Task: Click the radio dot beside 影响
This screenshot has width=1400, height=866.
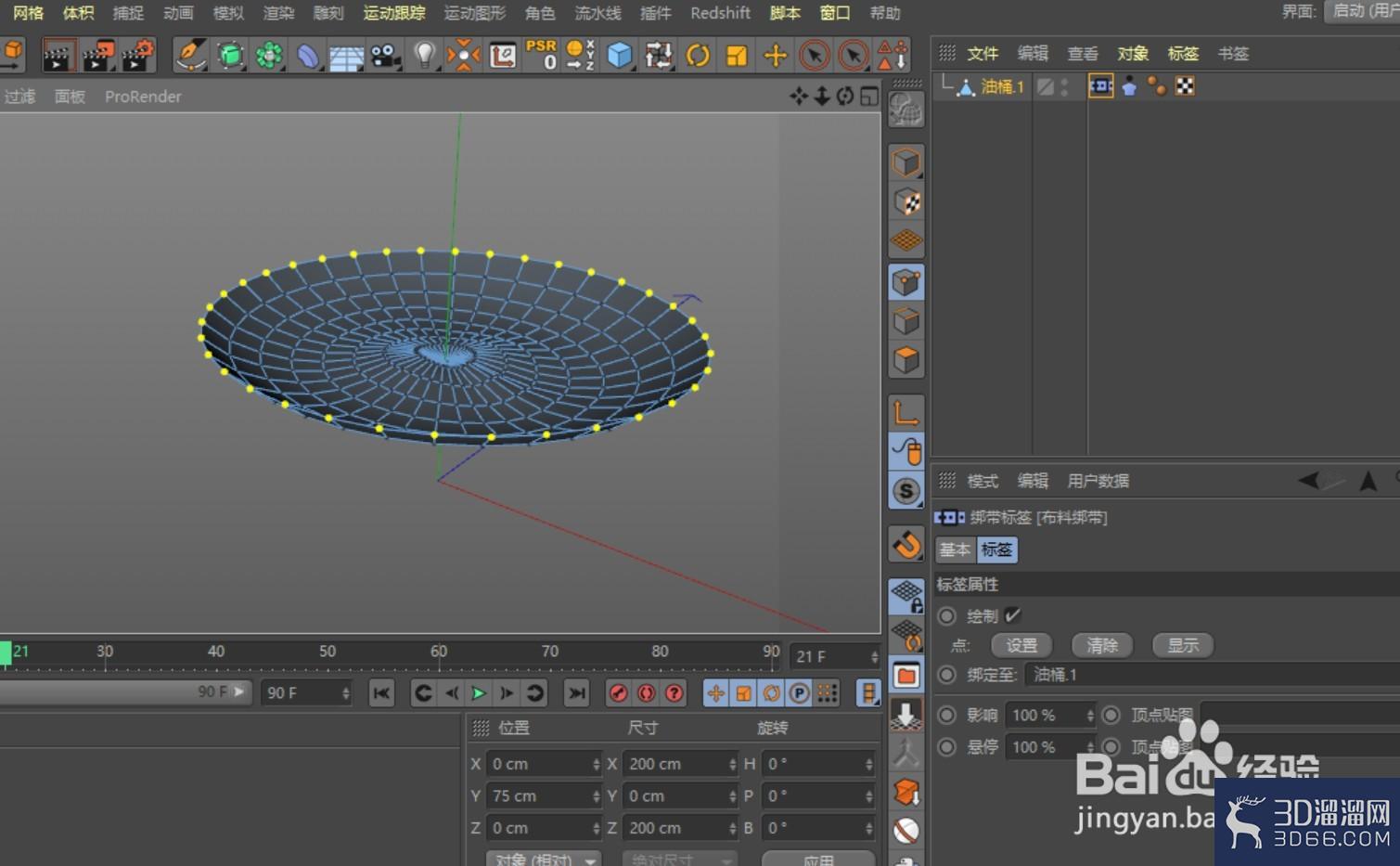Action: [x=946, y=715]
